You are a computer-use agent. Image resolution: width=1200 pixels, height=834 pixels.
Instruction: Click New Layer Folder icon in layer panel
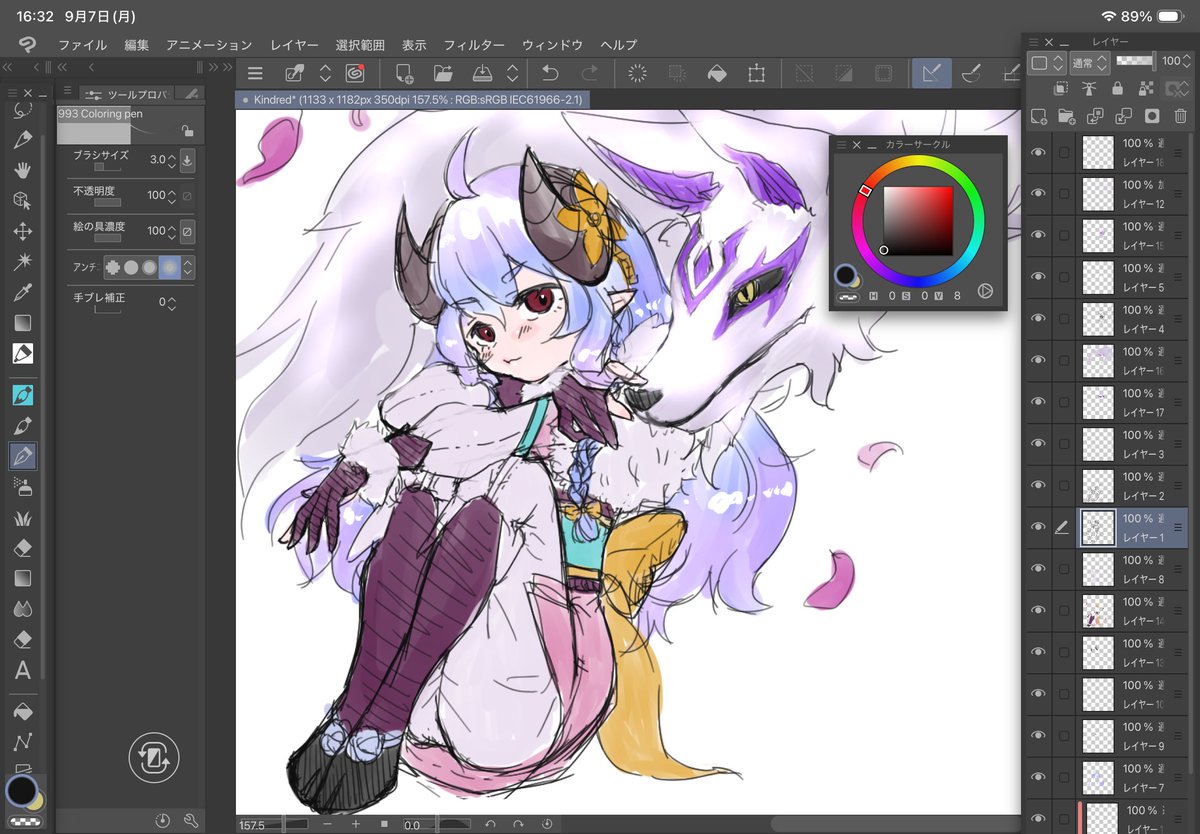(x=1066, y=116)
